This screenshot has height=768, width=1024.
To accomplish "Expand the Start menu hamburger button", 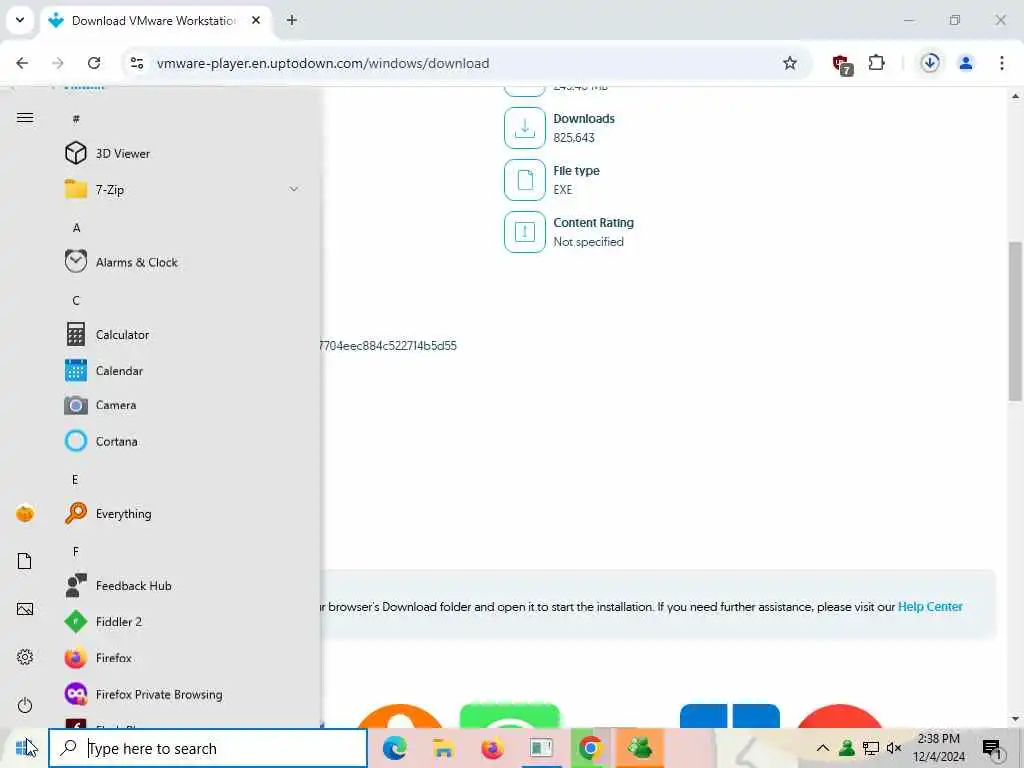I will pyautogui.click(x=25, y=118).
